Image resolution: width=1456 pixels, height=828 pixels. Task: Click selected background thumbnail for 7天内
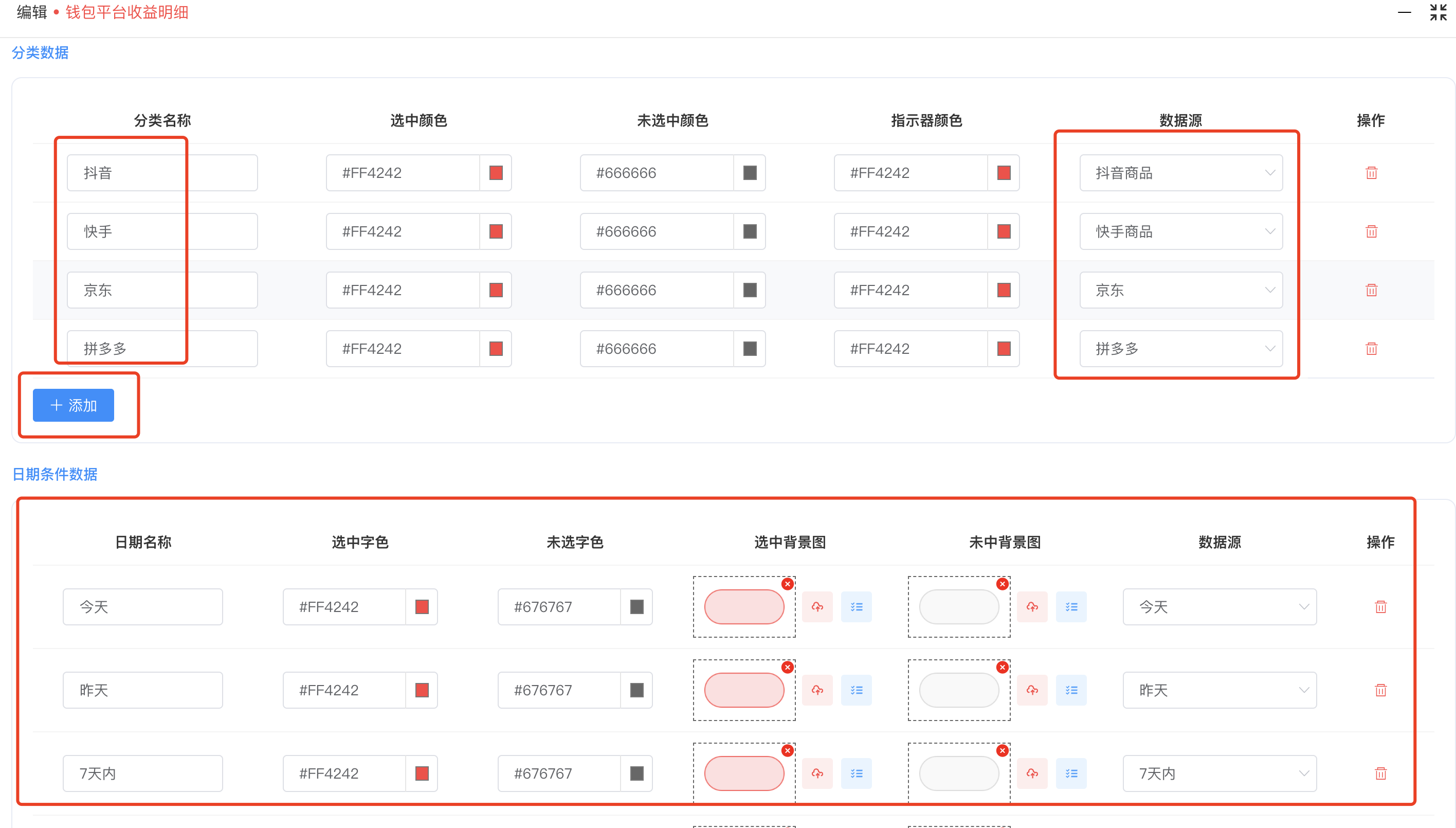744,773
